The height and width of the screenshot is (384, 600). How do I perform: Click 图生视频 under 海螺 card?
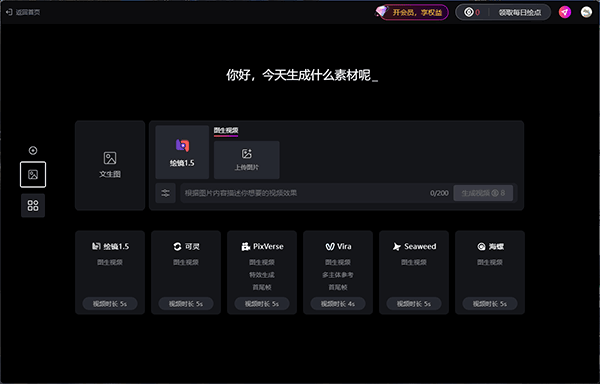tap(489, 262)
